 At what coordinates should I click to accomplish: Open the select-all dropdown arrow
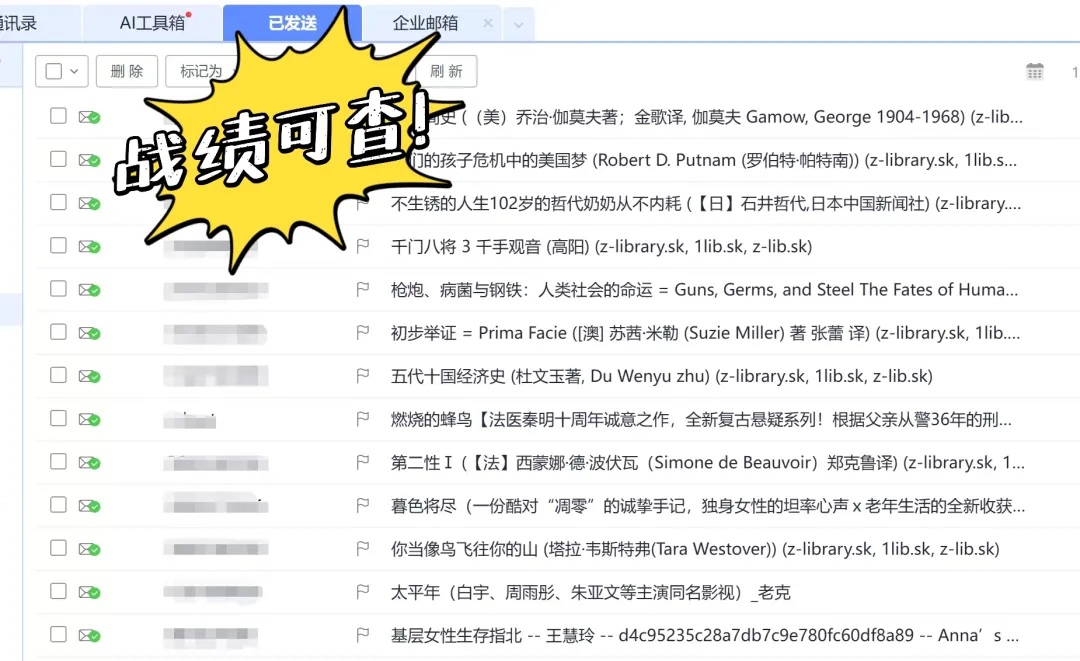pos(74,71)
